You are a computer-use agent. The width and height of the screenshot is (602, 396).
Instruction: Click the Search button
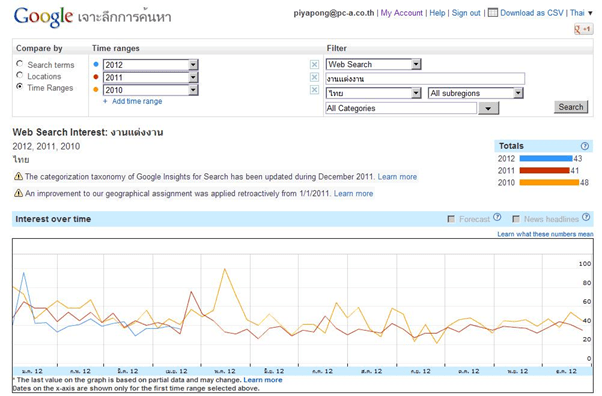(x=571, y=107)
